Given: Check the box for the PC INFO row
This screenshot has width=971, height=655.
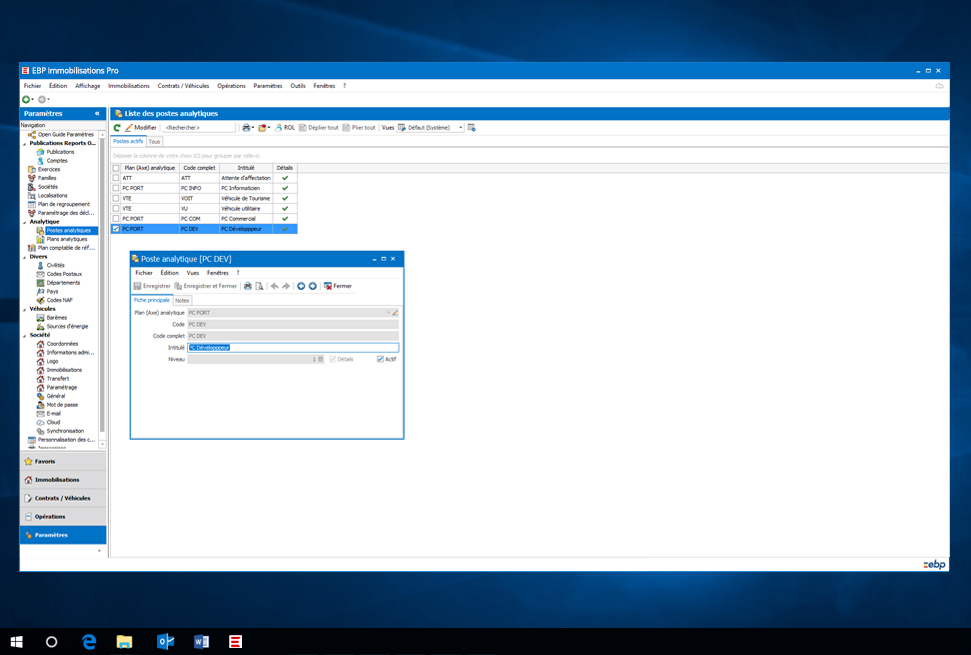Looking at the screenshot, I should 116,188.
